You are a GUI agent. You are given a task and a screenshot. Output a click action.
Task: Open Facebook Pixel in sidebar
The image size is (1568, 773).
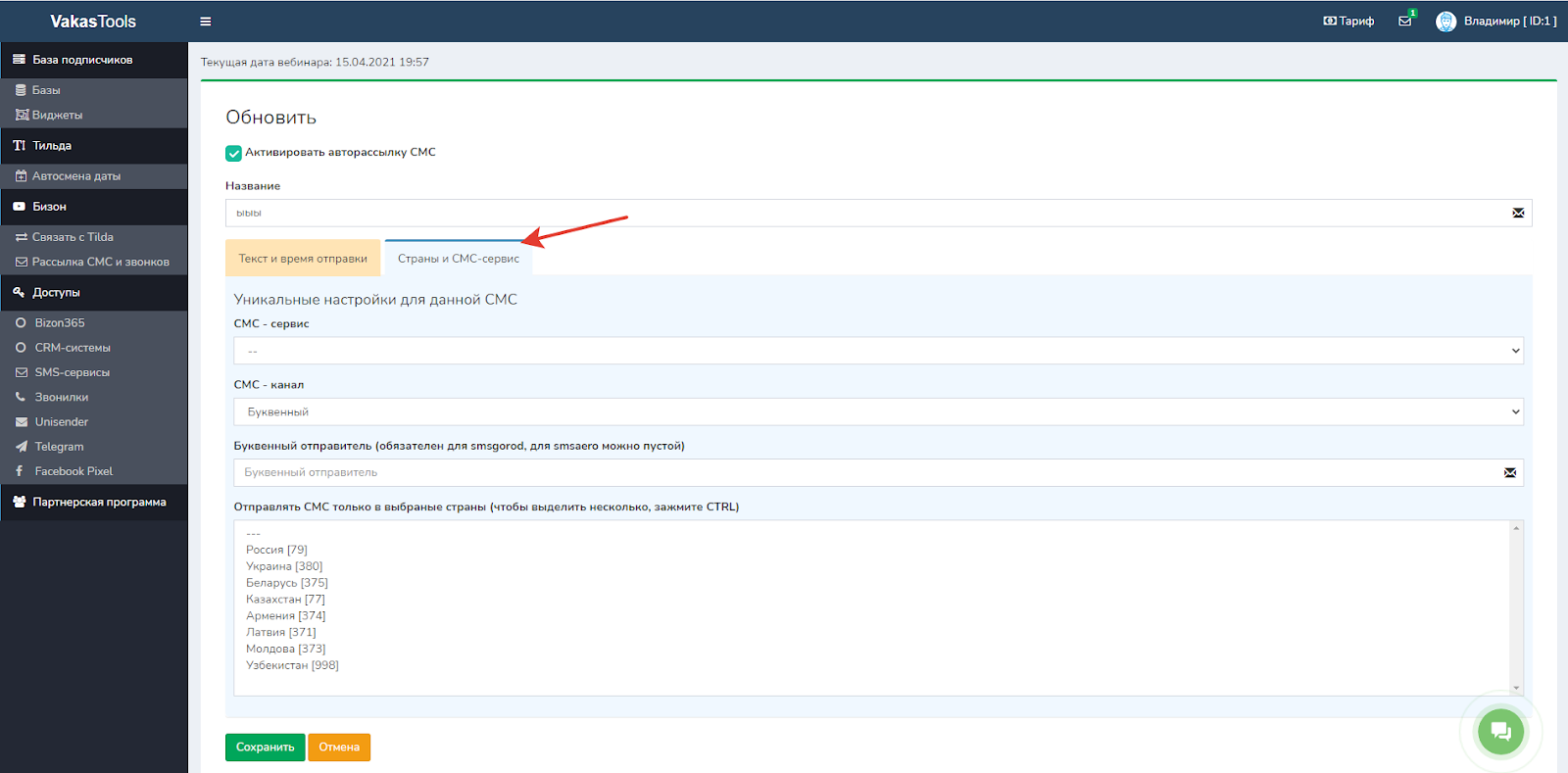pyautogui.click(x=73, y=471)
